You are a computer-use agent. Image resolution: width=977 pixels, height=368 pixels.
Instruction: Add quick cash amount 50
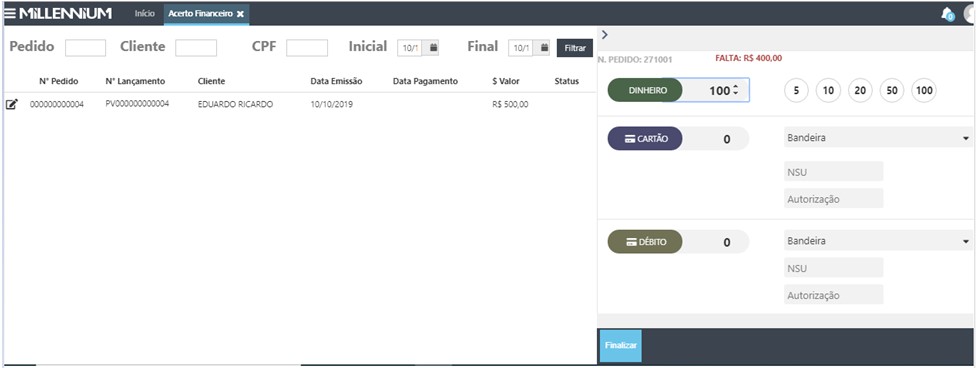point(892,90)
